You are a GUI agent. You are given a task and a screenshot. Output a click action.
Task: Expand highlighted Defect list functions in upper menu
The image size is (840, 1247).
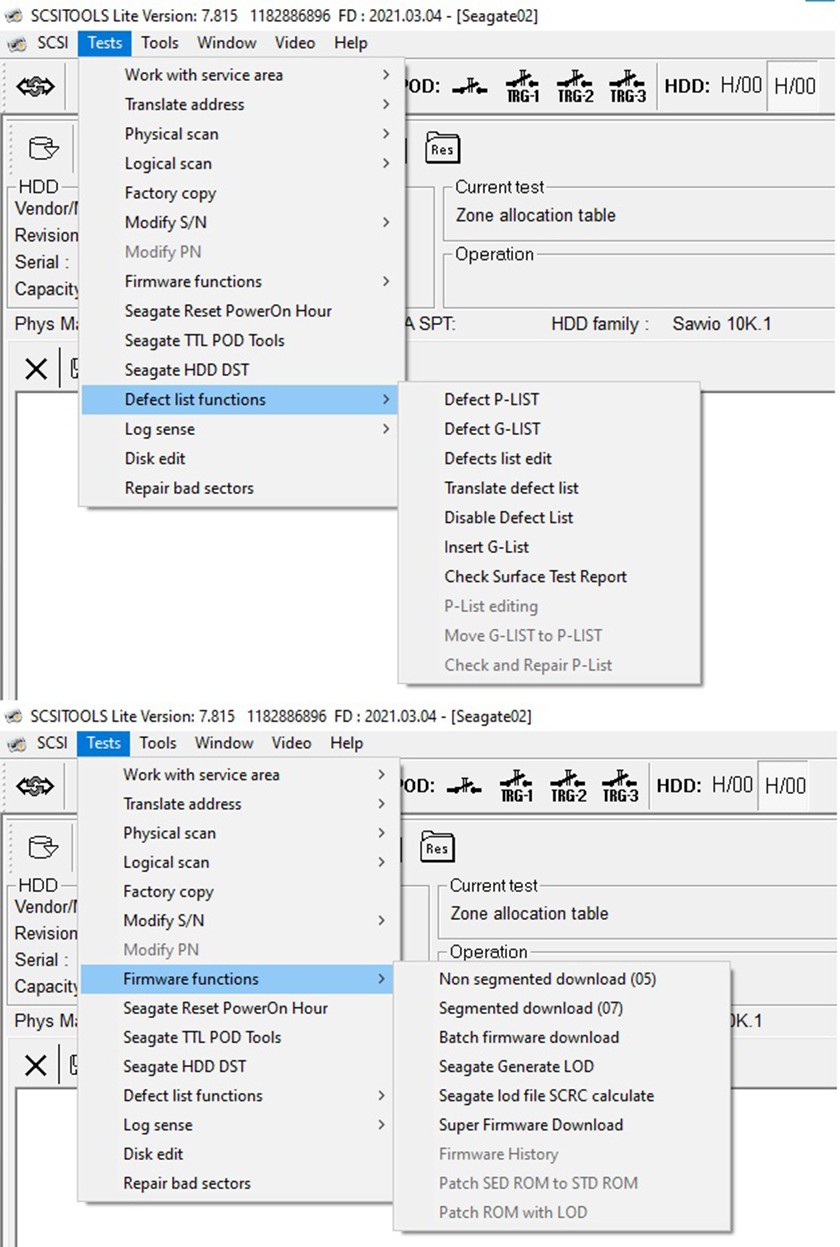(x=241, y=399)
